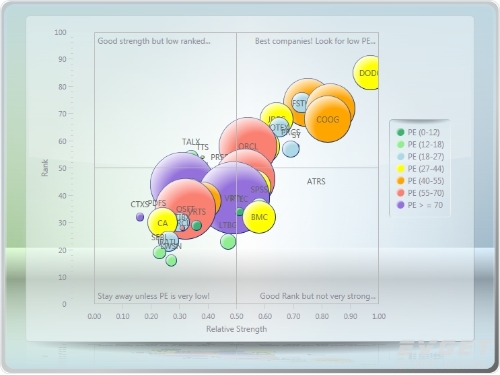Select the light blue FSTI bubble

(x=301, y=103)
